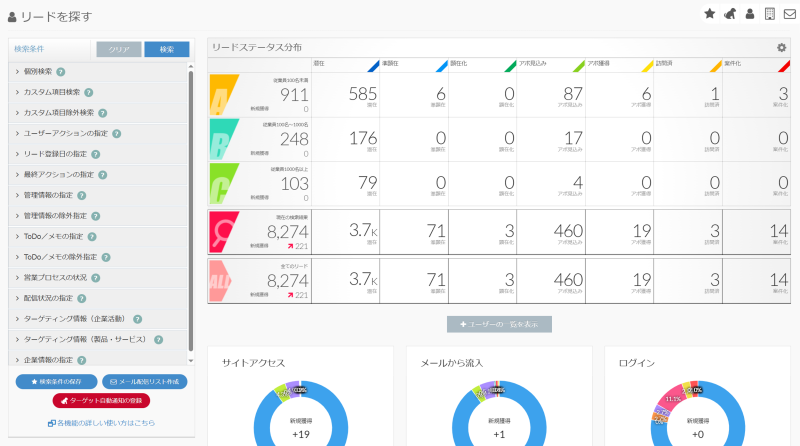Expand ユーザーアクションの指定 condition
Screen dimensions: 800x446
[98, 133]
